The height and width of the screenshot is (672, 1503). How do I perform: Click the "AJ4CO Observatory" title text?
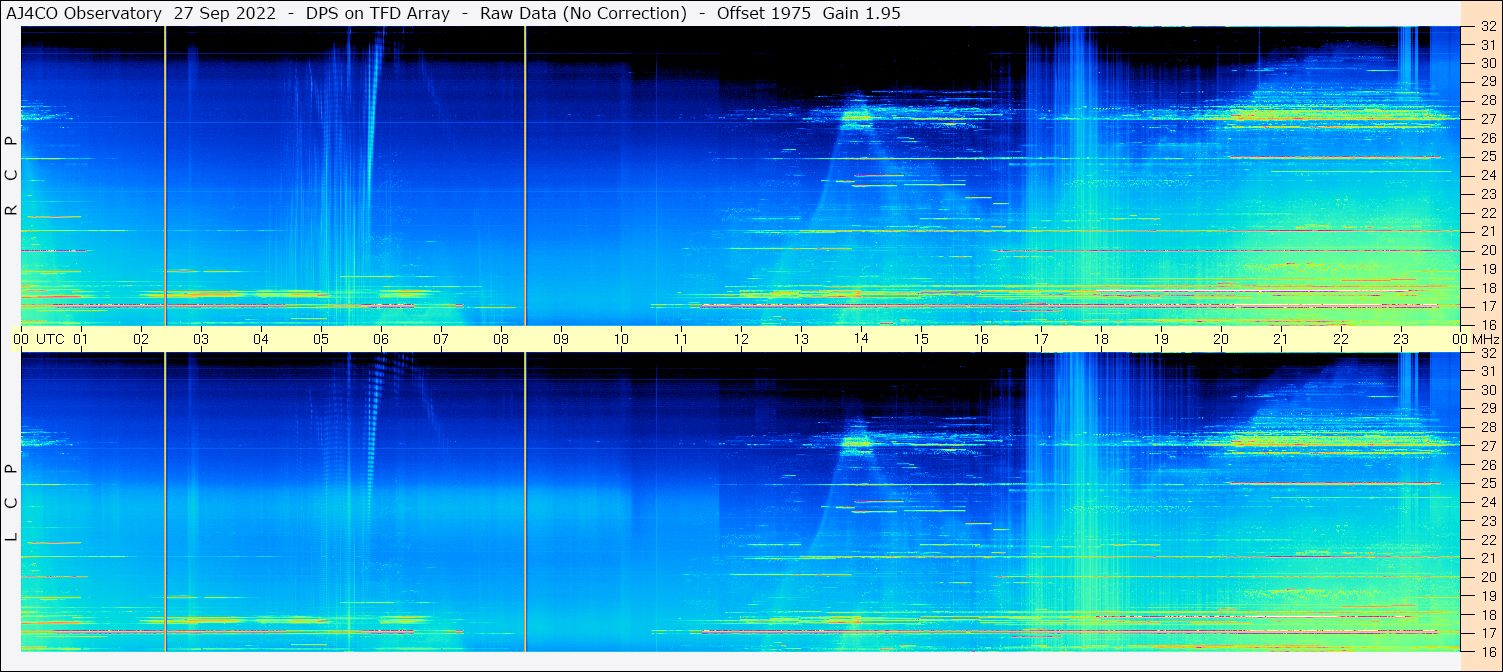tap(82, 13)
